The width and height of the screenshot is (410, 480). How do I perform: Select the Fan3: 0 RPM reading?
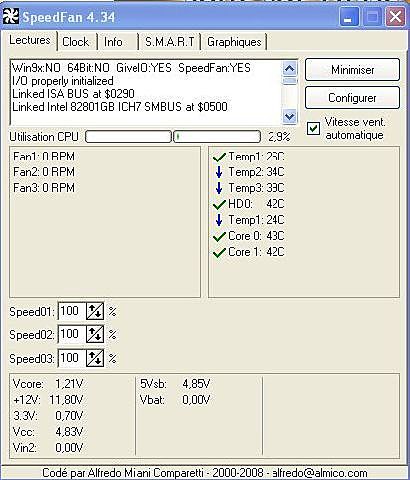point(44,188)
